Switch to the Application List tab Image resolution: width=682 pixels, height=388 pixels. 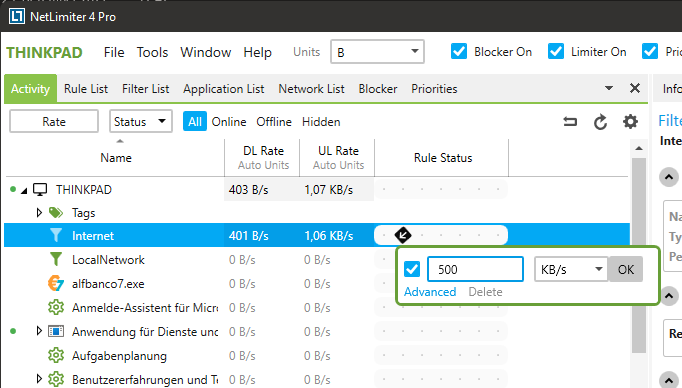pos(224,89)
